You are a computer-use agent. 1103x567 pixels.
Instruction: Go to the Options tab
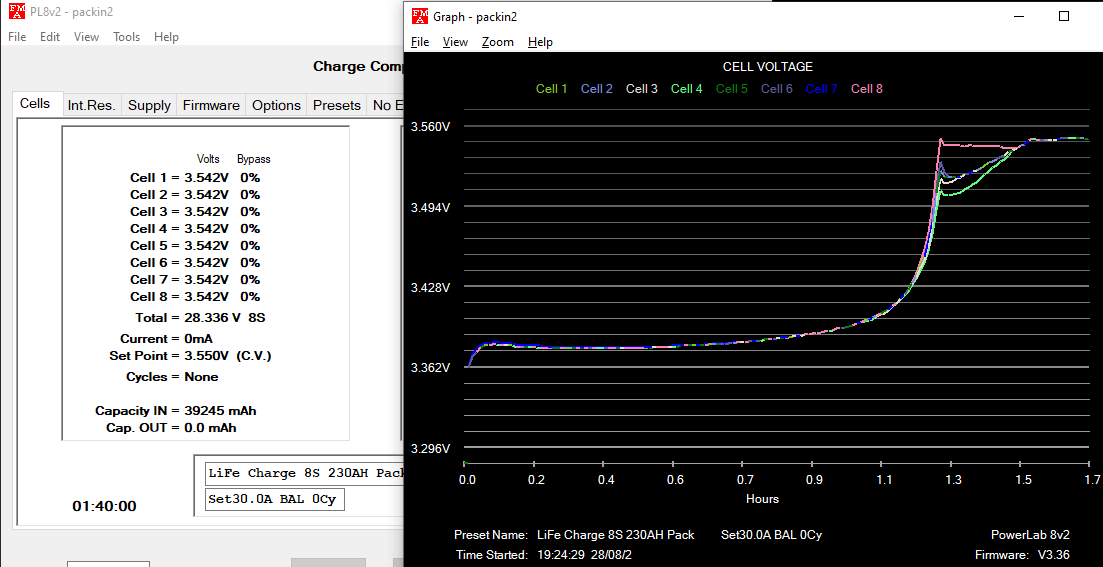pyautogui.click(x=276, y=105)
